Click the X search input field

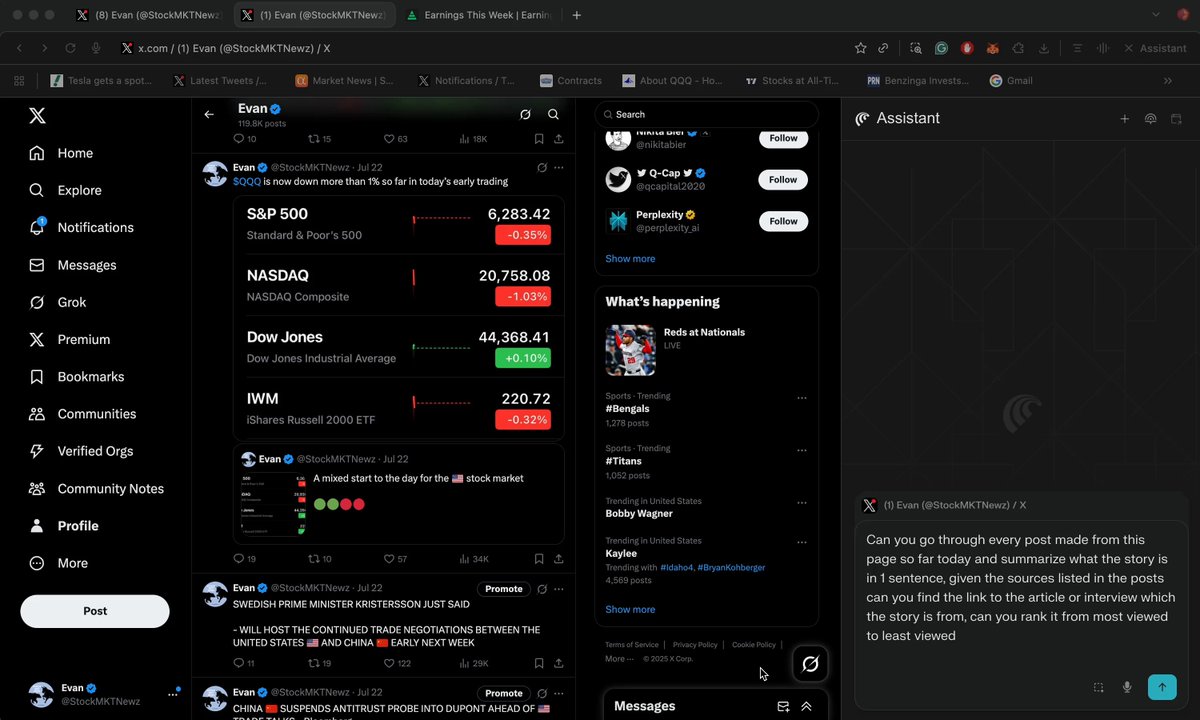[707, 114]
